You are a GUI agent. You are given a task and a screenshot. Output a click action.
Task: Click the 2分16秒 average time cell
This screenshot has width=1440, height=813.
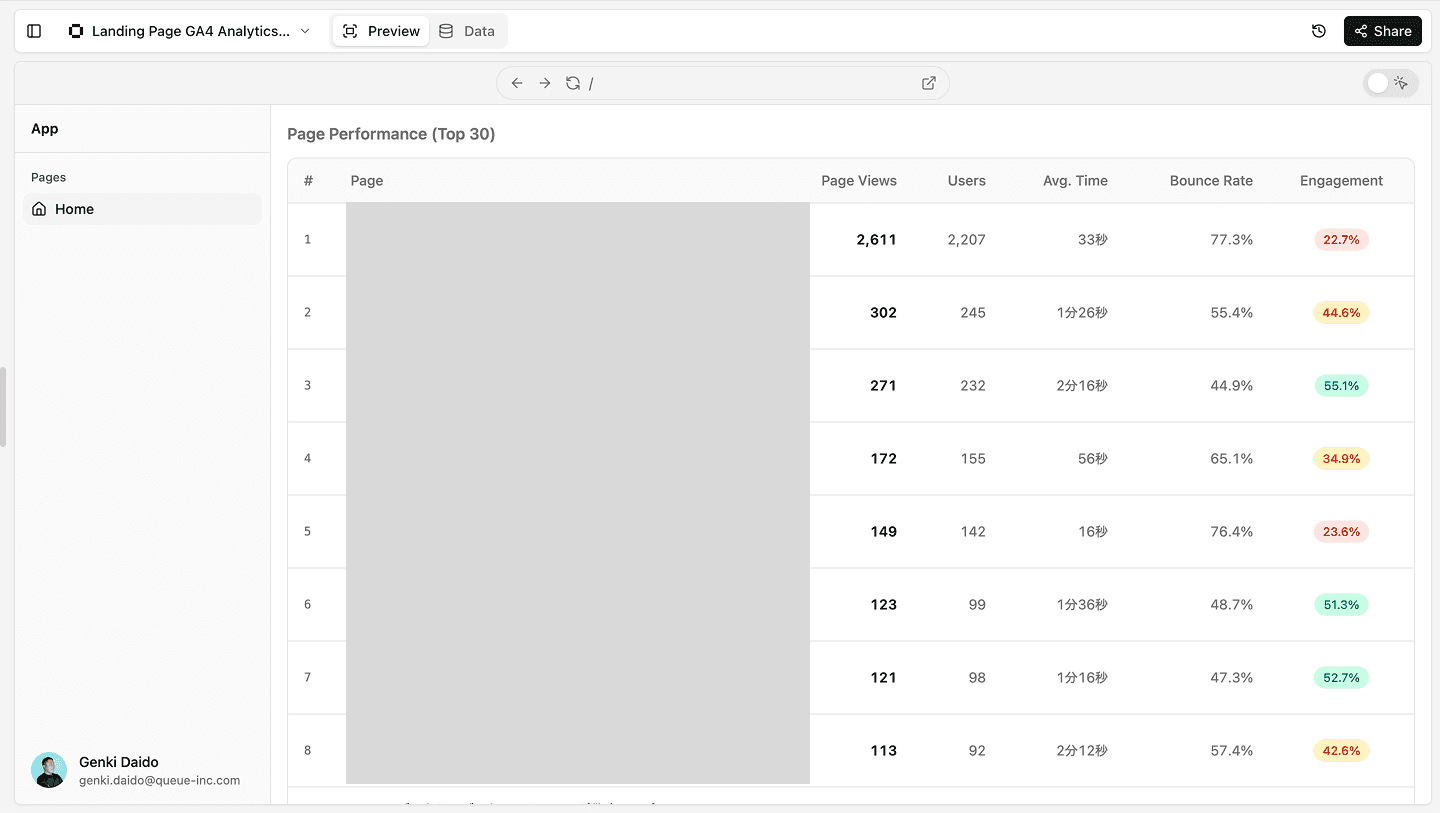pyautogui.click(x=1082, y=385)
